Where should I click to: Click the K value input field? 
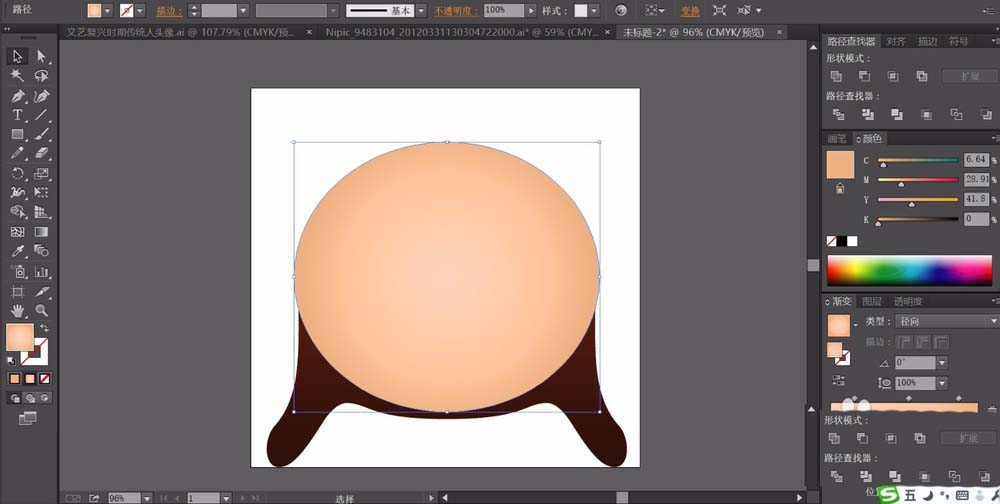975,218
